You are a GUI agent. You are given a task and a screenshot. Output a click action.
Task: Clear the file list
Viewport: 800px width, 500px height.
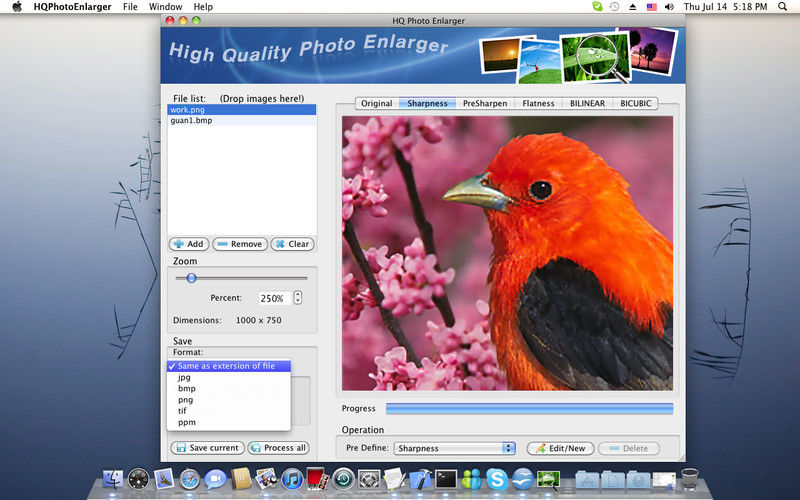(x=292, y=244)
